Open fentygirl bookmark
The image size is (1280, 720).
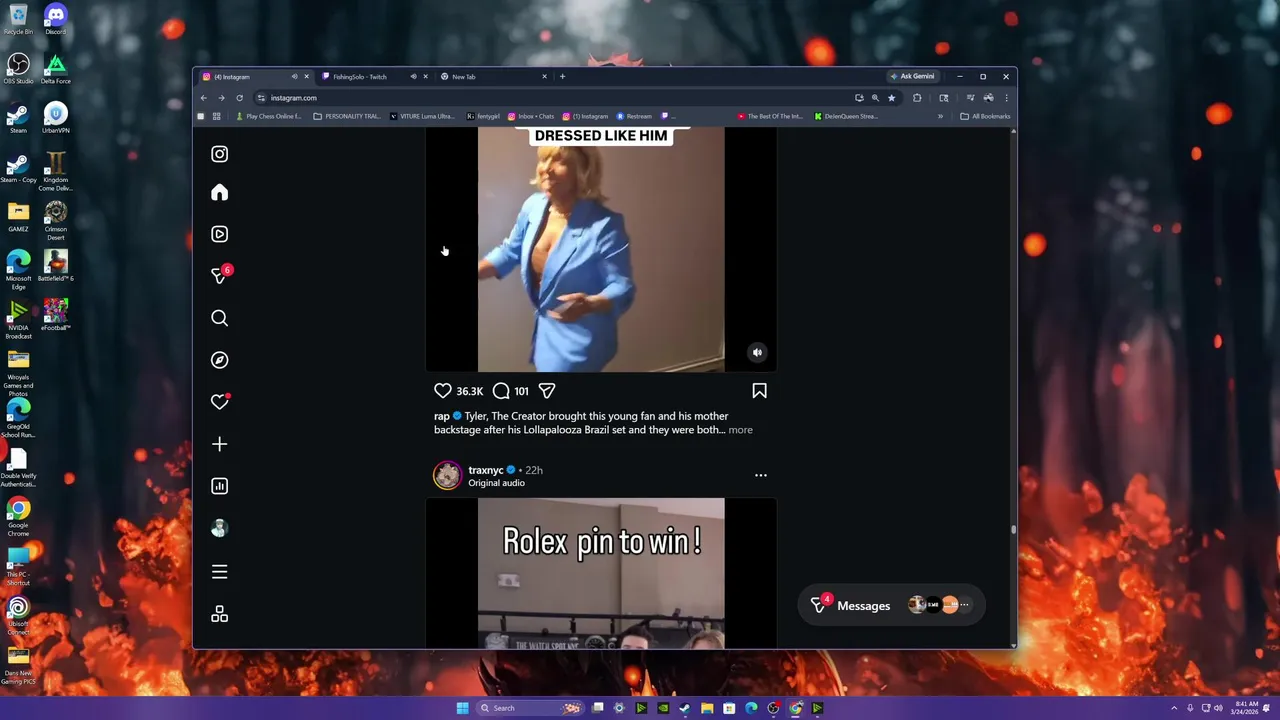tap(484, 116)
